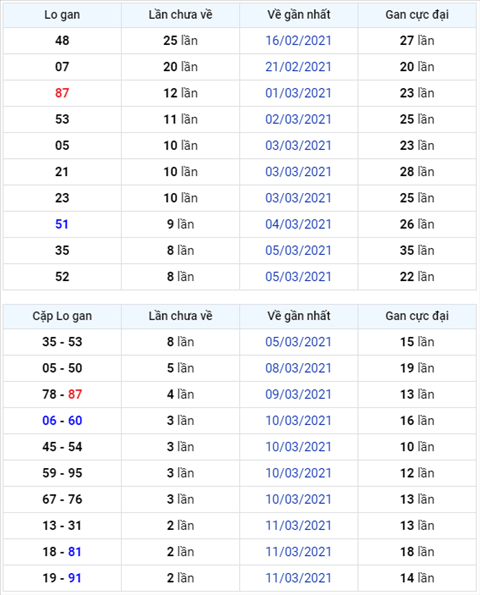Screen dimensions: 480x595
Task: Click the Cặp Lo gan column header
Action: pyautogui.click(x=62, y=316)
